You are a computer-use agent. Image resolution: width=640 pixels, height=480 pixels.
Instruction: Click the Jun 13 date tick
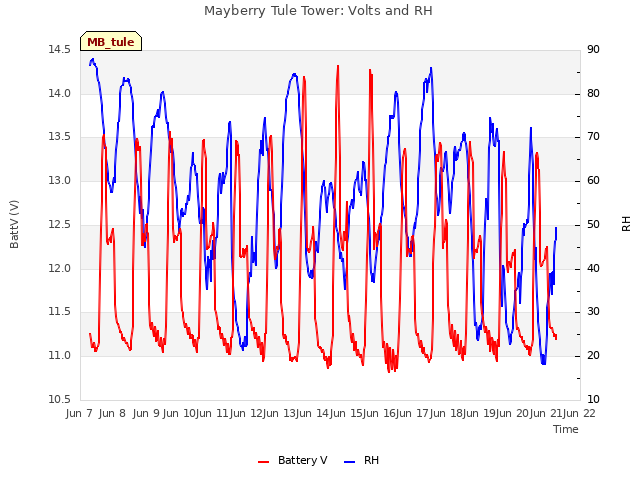pyautogui.click(x=277, y=413)
